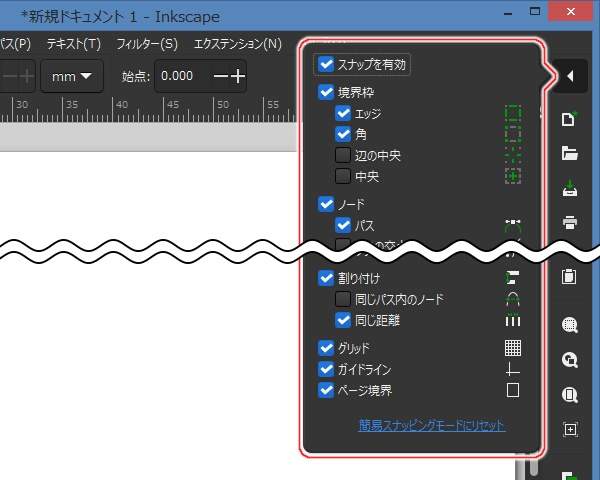Uncheck the 角 checkbox
Image resolution: width=600 pixels, height=480 pixels.
(342, 134)
